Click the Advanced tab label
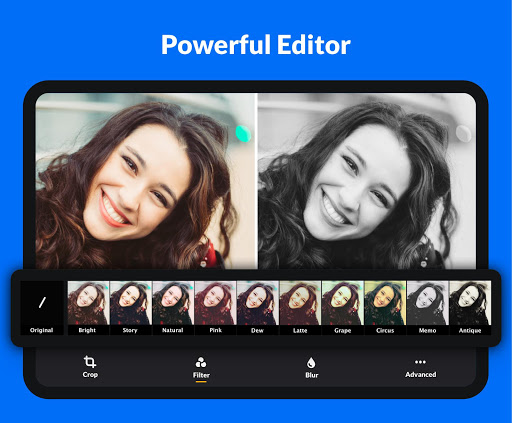The height and width of the screenshot is (423, 512). pos(421,375)
